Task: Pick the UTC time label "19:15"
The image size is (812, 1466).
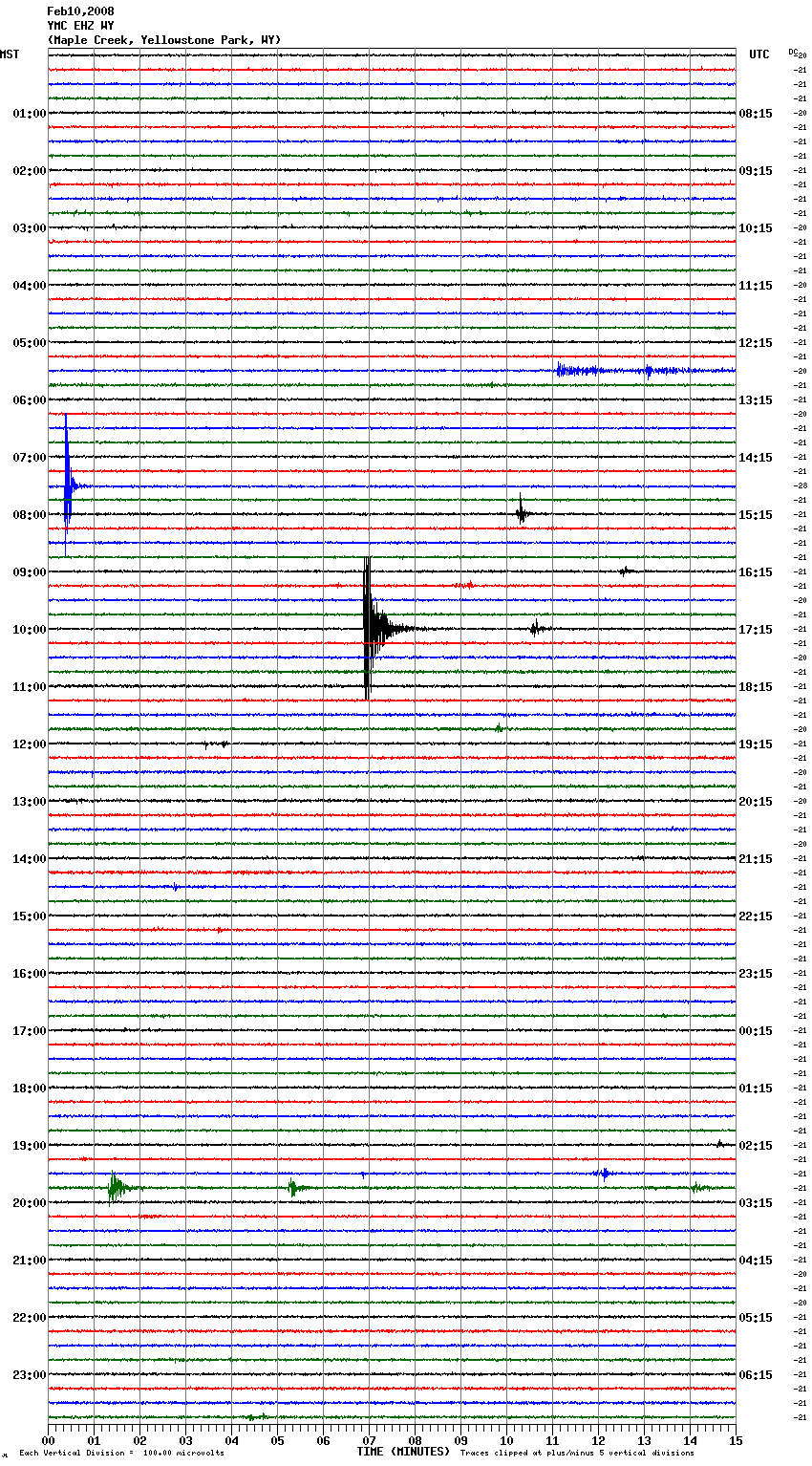Action: pos(756,744)
